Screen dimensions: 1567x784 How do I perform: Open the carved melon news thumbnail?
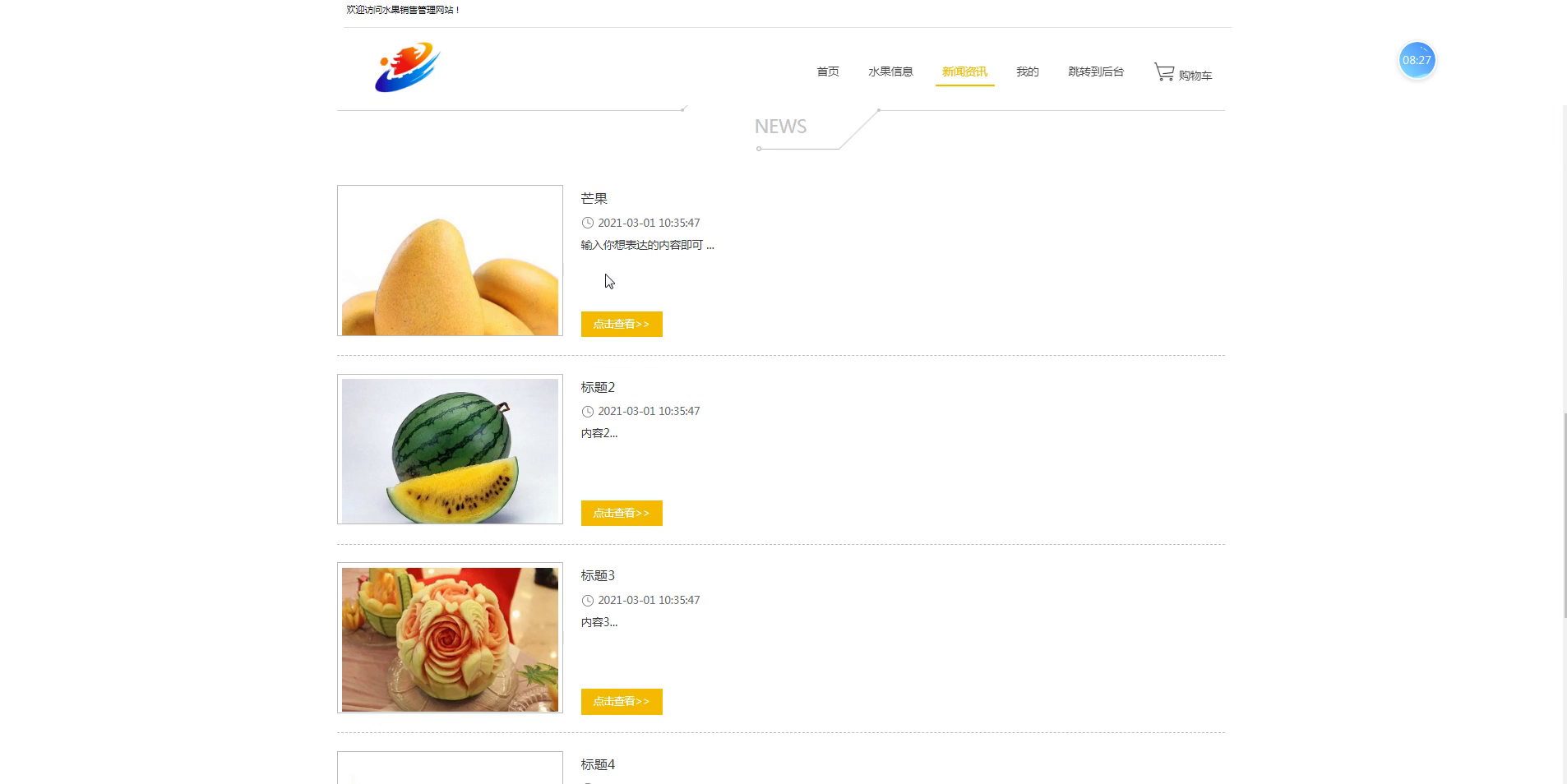pyautogui.click(x=450, y=638)
